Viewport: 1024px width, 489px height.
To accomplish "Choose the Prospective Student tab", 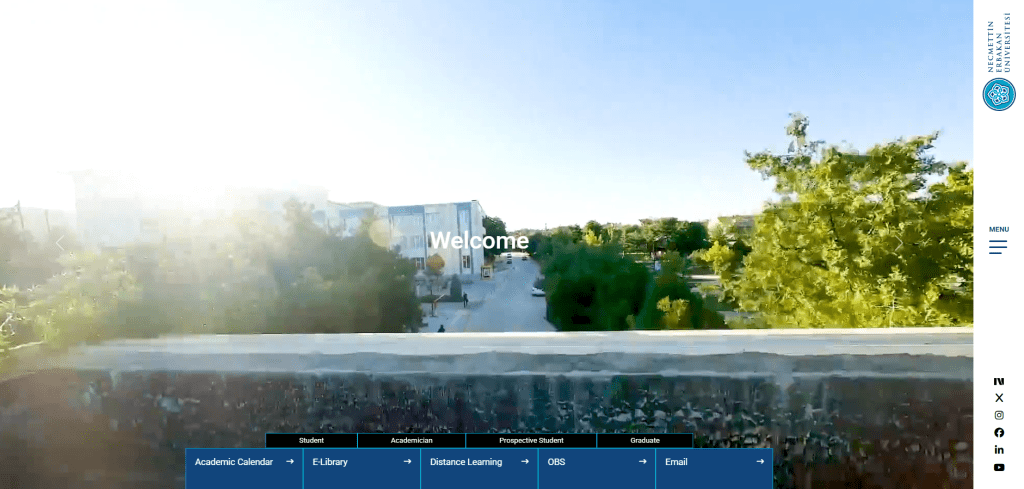I will (x=531, y=440).
